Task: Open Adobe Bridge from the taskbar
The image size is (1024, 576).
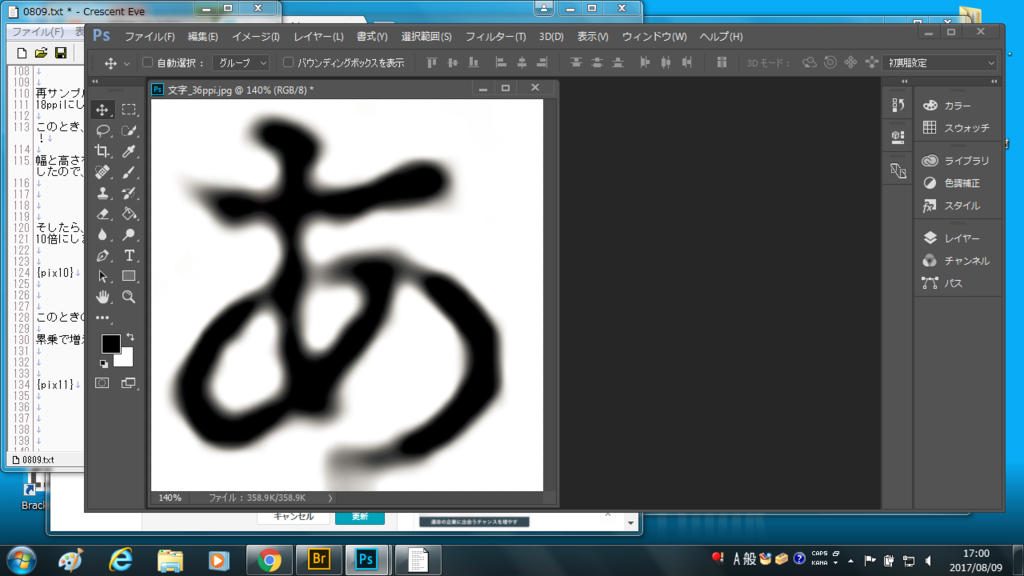Action: pyautogui.click(x=319, y=560)
